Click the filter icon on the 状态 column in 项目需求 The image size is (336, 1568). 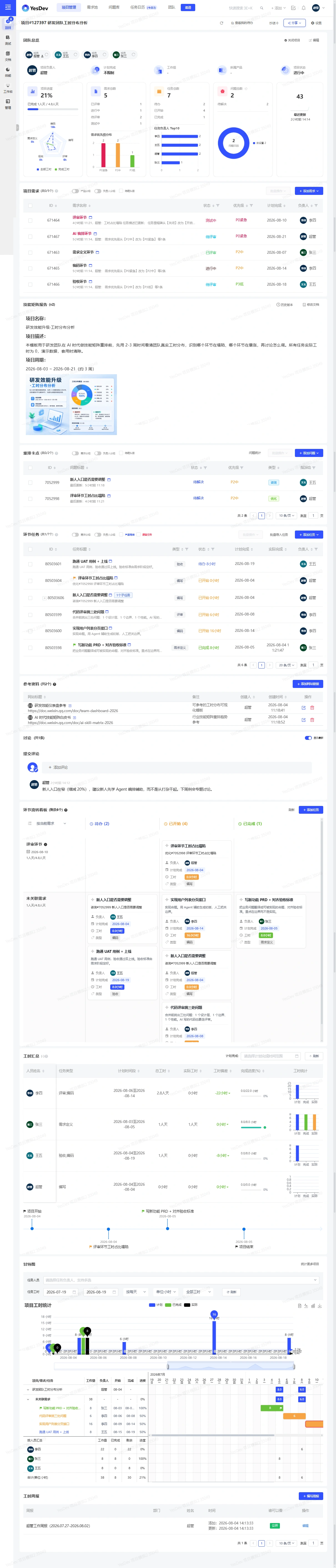tap(218, 206)
